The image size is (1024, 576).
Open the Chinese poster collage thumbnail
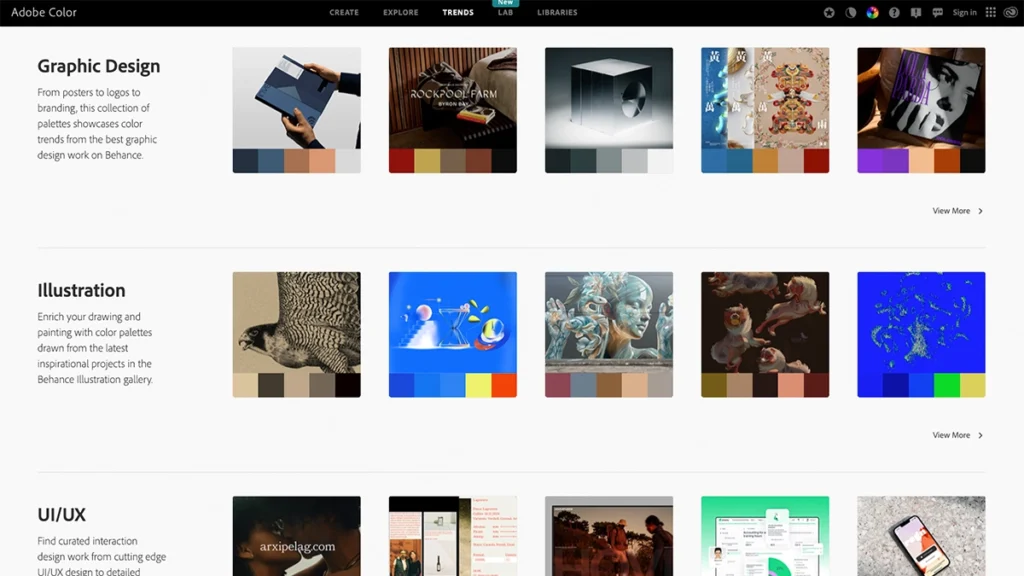point(765,98)
